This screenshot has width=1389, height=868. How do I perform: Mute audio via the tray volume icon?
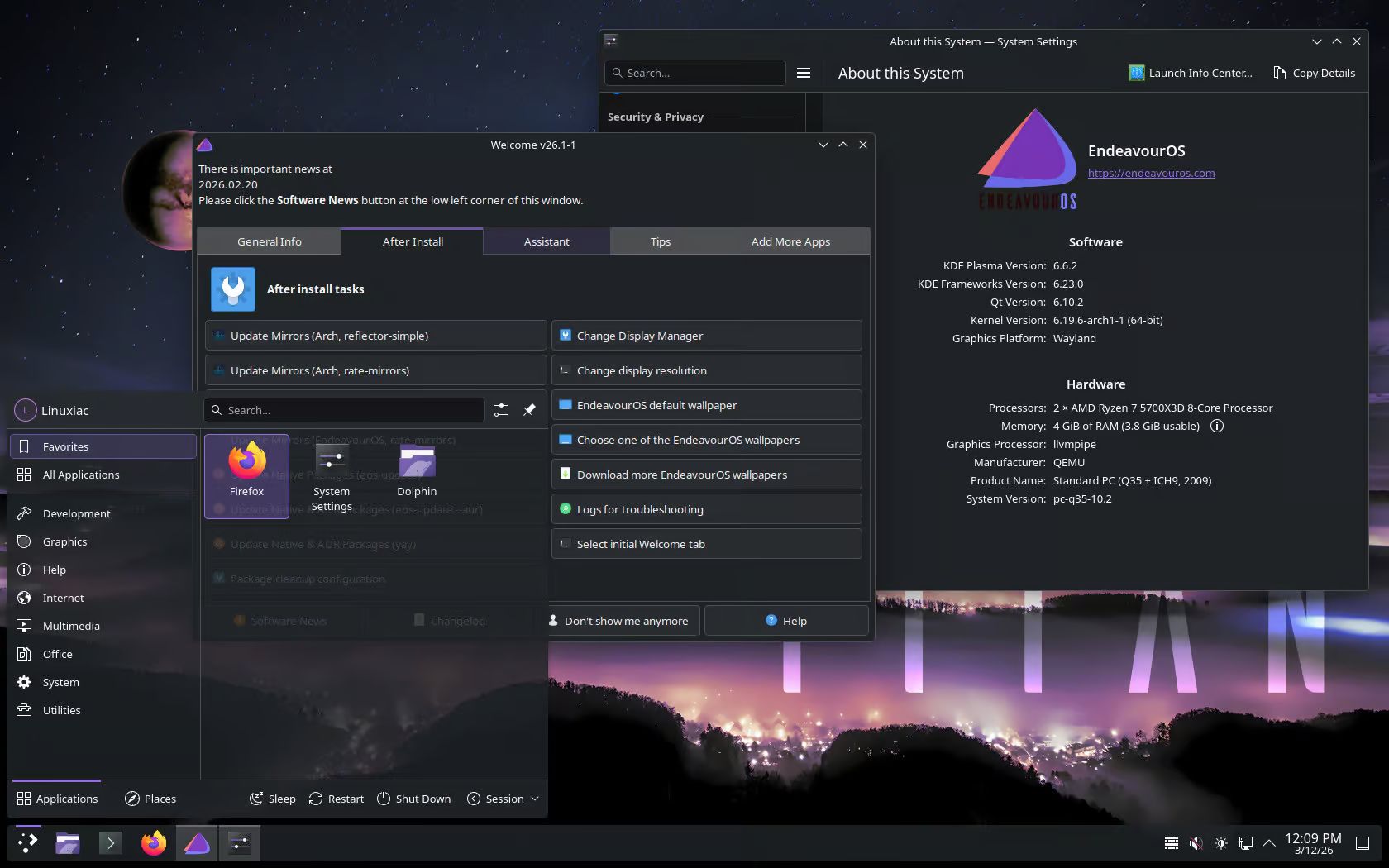[x=1196, y=843]
